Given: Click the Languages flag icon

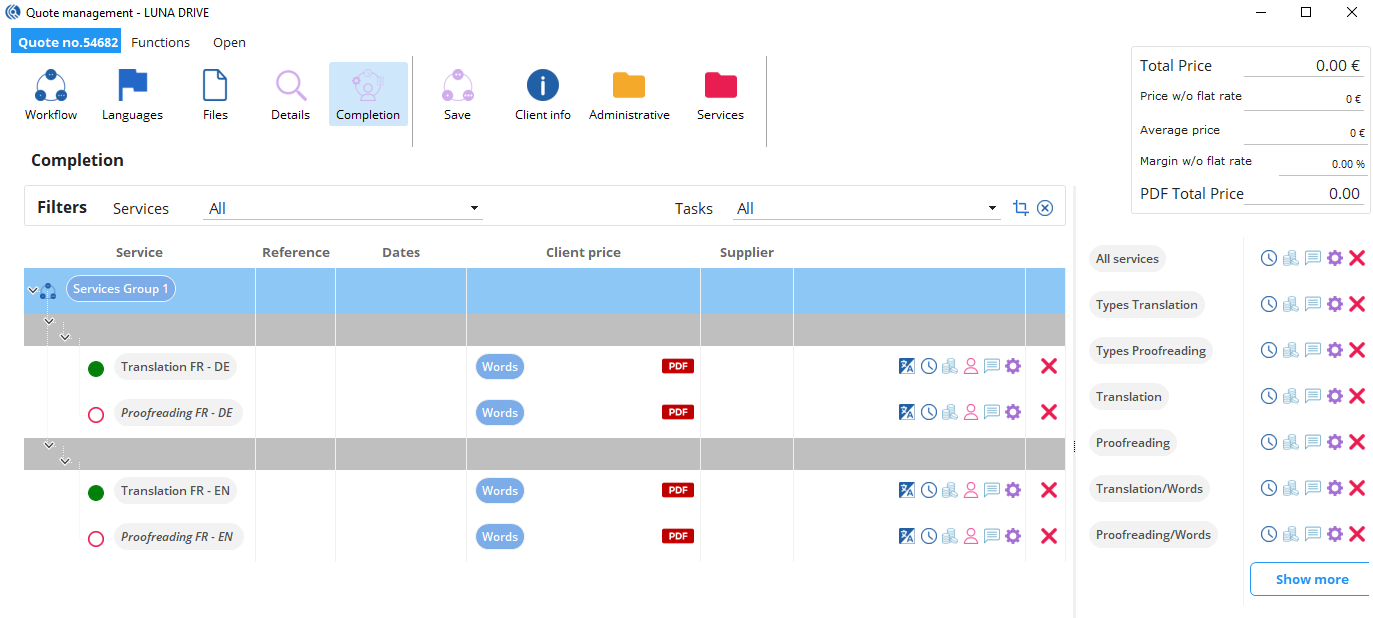Looking at the screenshot, I should pyautogui.click(x=132, y=87).
